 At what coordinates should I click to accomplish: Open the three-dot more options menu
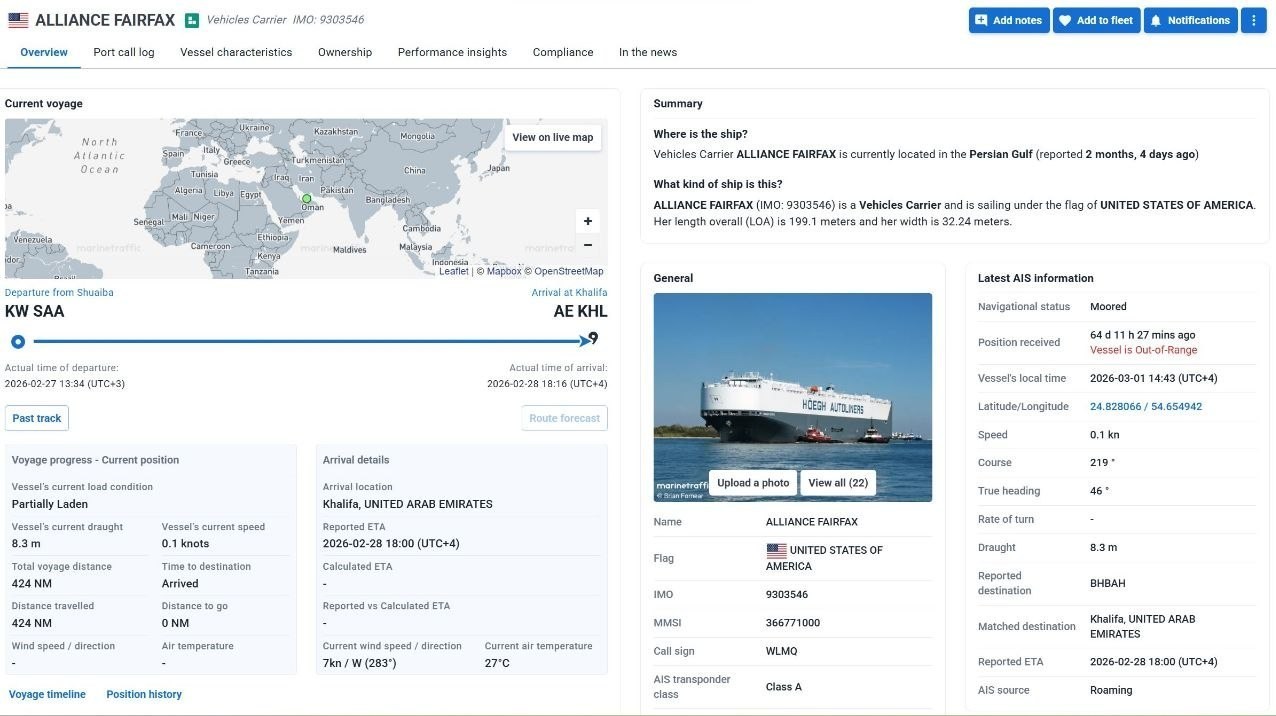point(1253,20)
